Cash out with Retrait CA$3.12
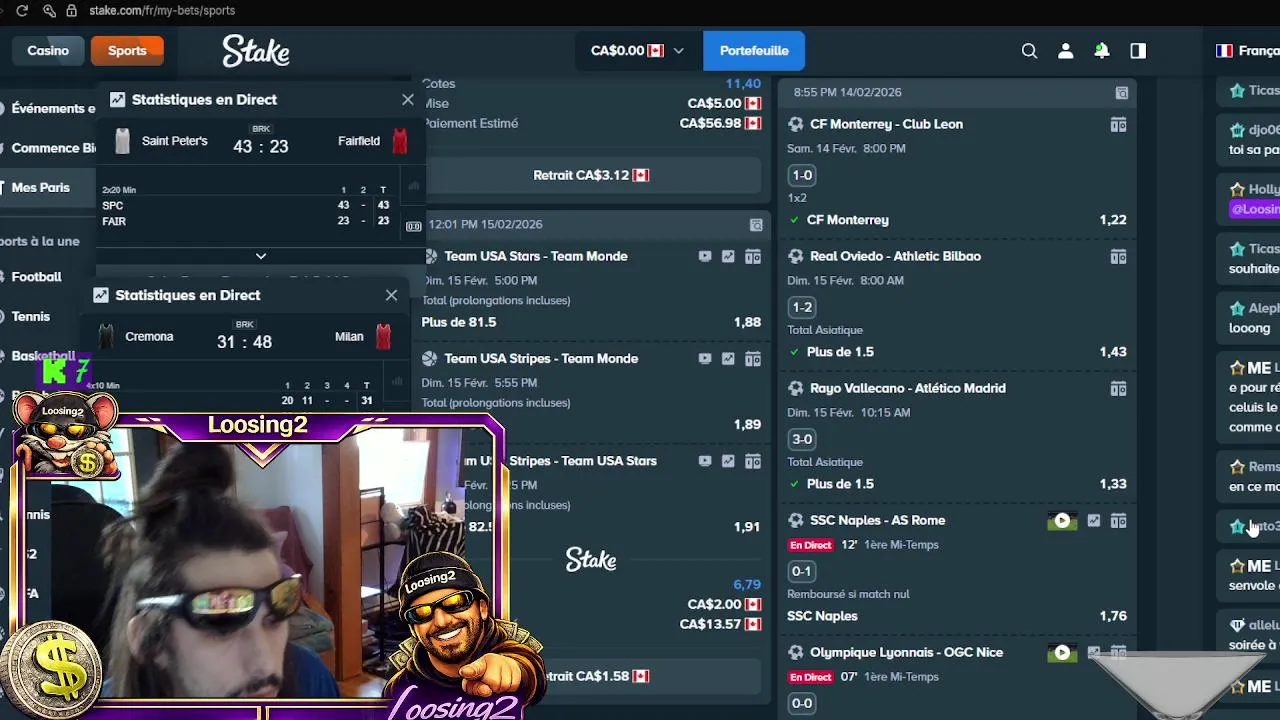This screenshot has width=1280, height=720. pos(591,175)
